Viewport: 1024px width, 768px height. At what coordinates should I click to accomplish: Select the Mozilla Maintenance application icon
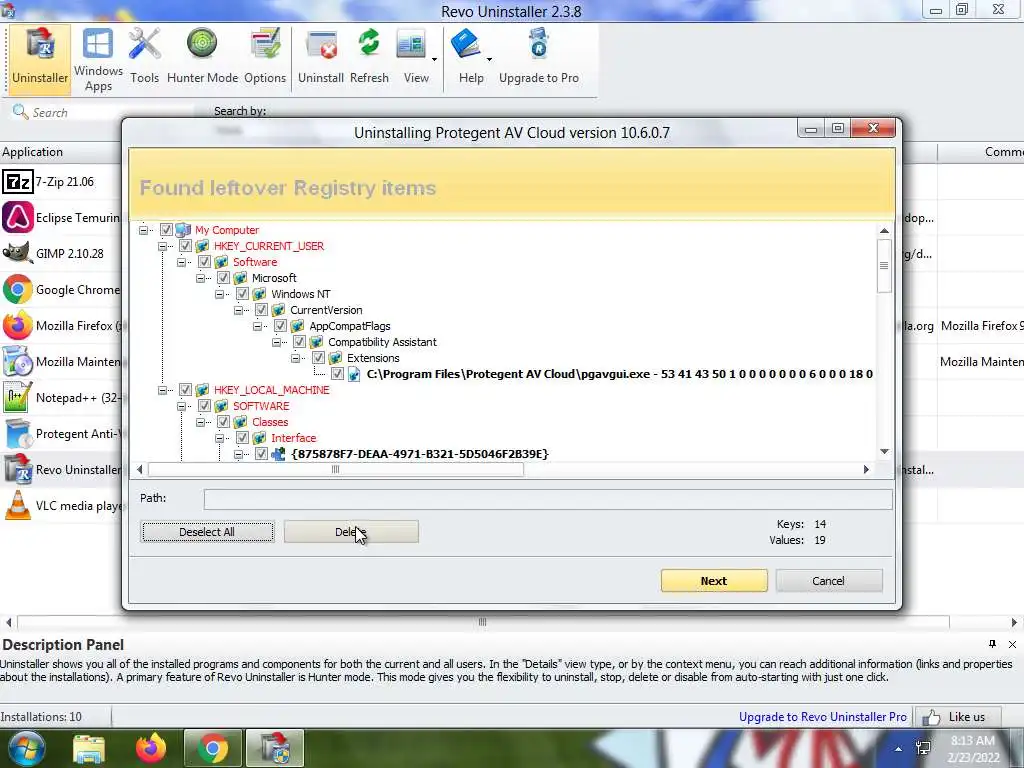coord(18,361)
